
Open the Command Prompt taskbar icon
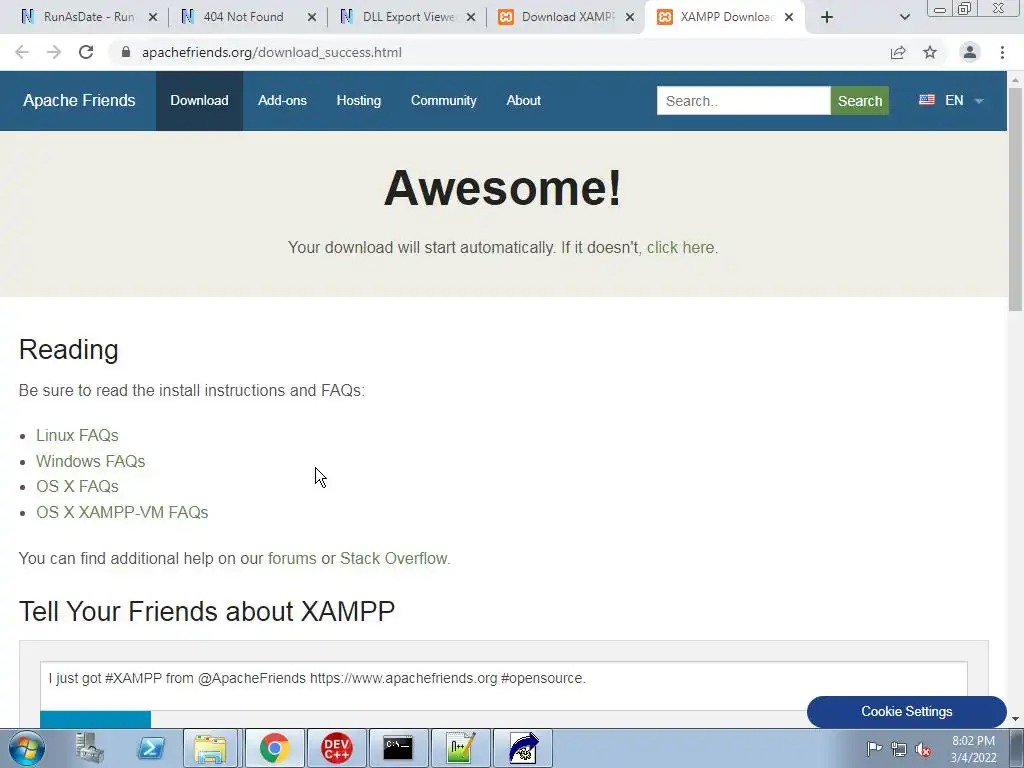(x=398, y=748)
